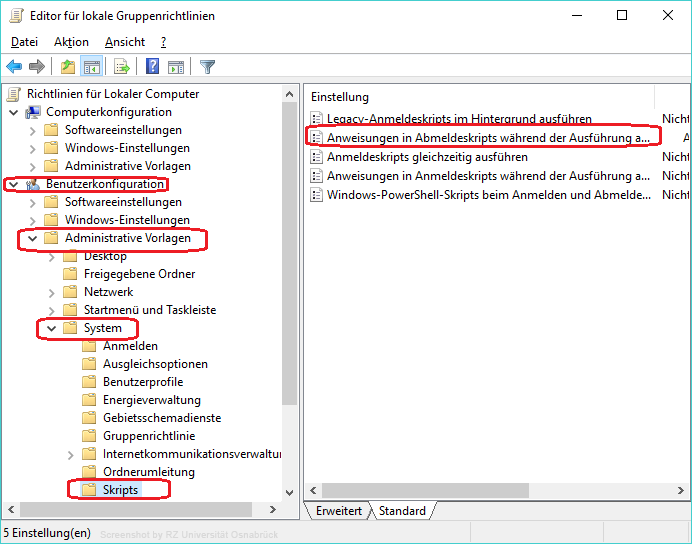The image size is (692, 544).
Task: Click the Back arrow toolbar icon
Action: [14, 67]
